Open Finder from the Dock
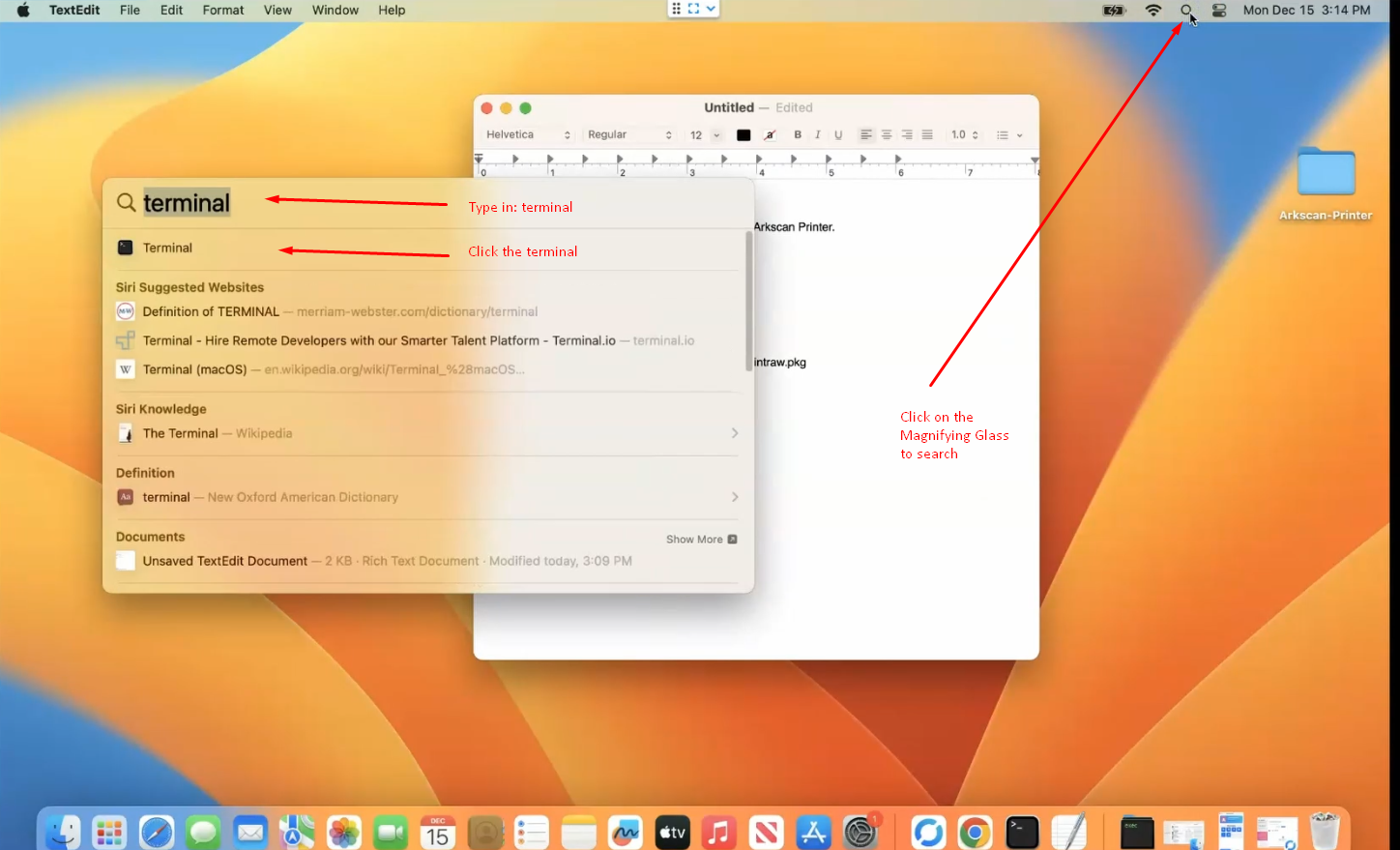 (x=63, y=832)
